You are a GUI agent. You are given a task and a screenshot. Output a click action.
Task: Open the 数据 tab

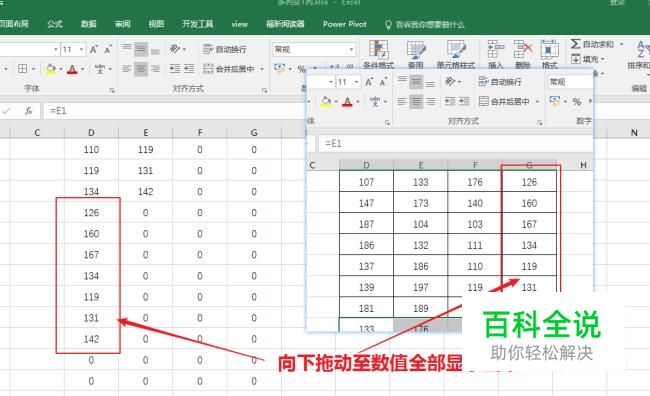[89, 24]
